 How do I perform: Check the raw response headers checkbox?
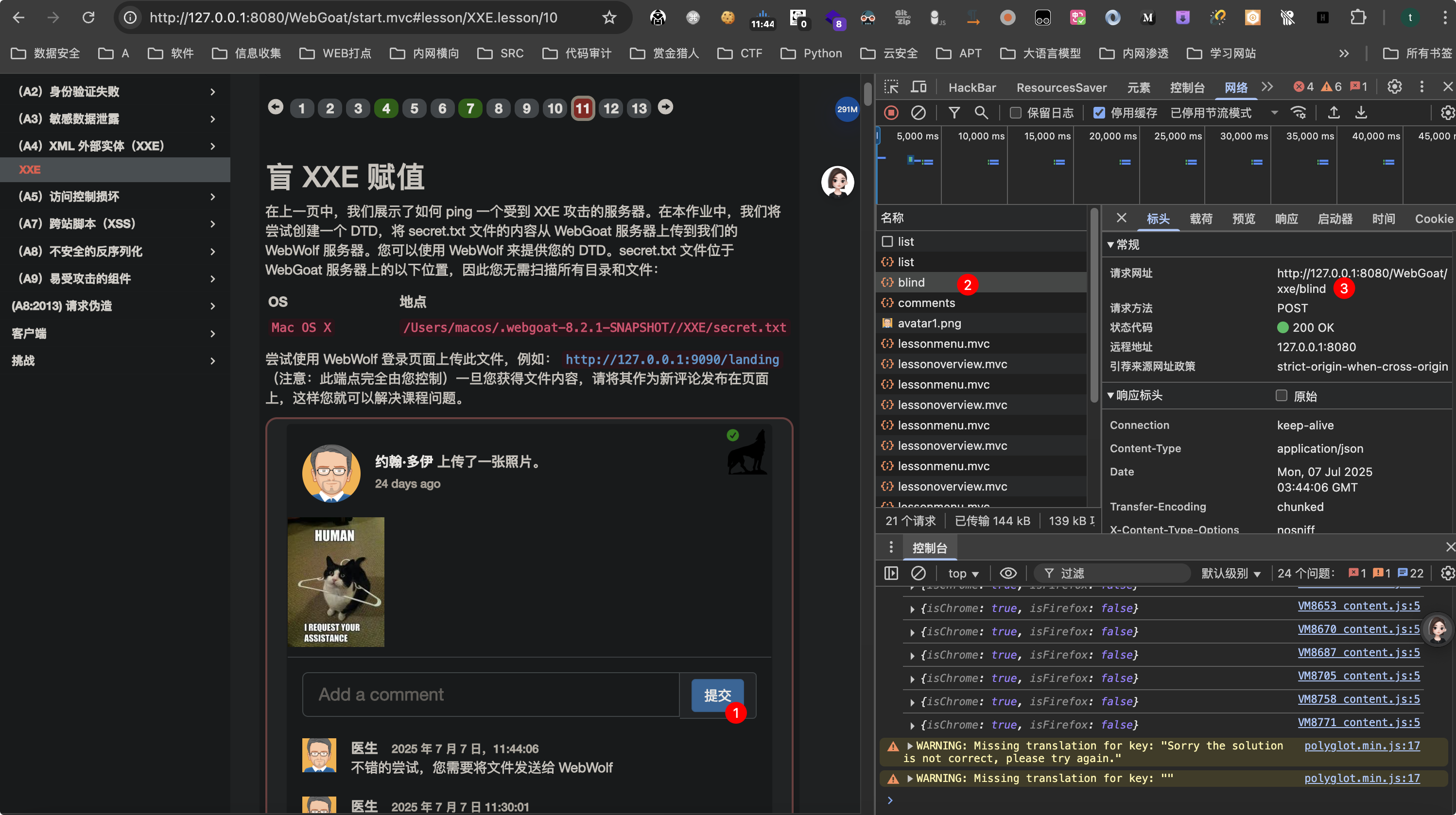point(1282,395)
